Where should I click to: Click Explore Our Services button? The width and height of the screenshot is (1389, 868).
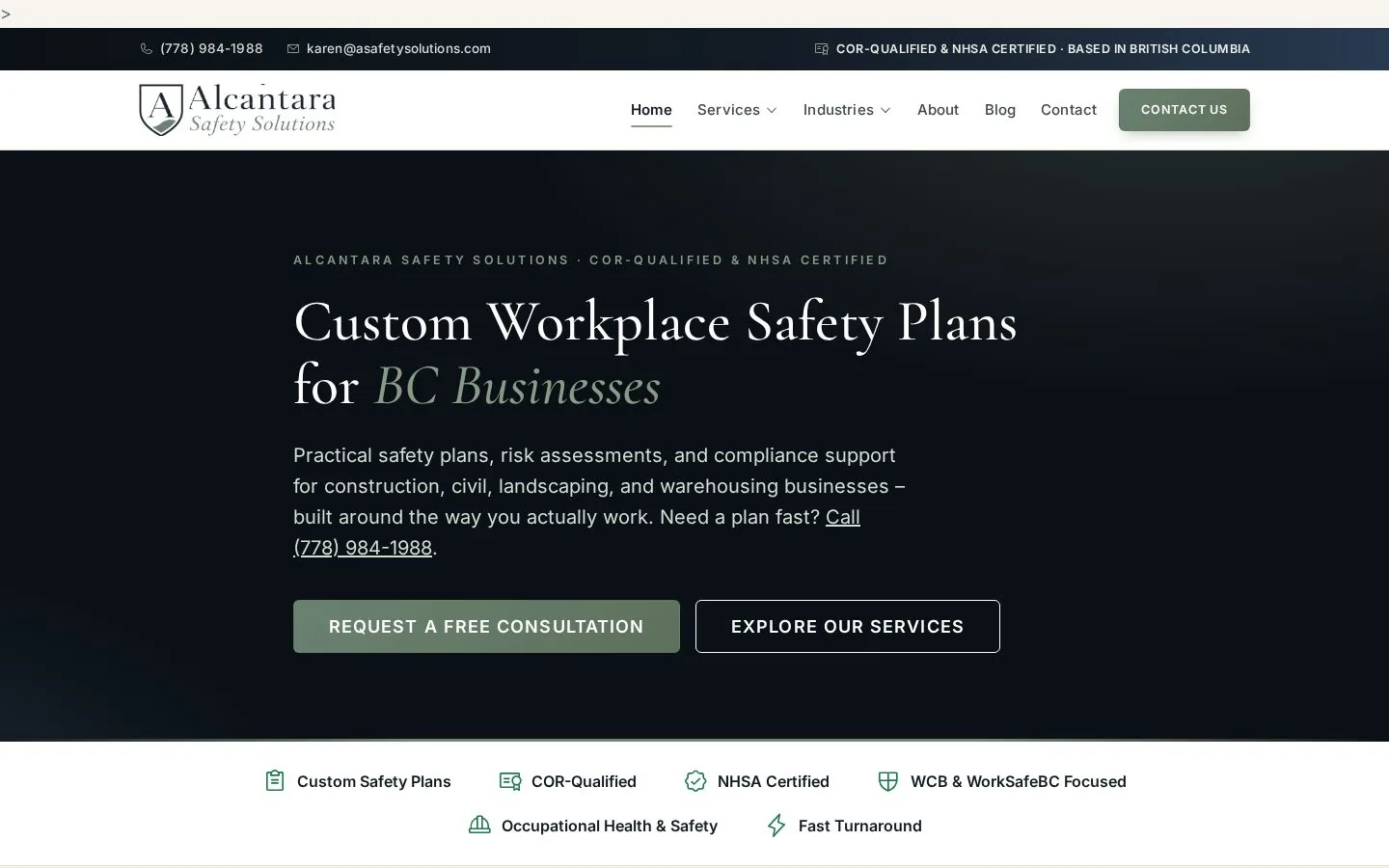848,627
